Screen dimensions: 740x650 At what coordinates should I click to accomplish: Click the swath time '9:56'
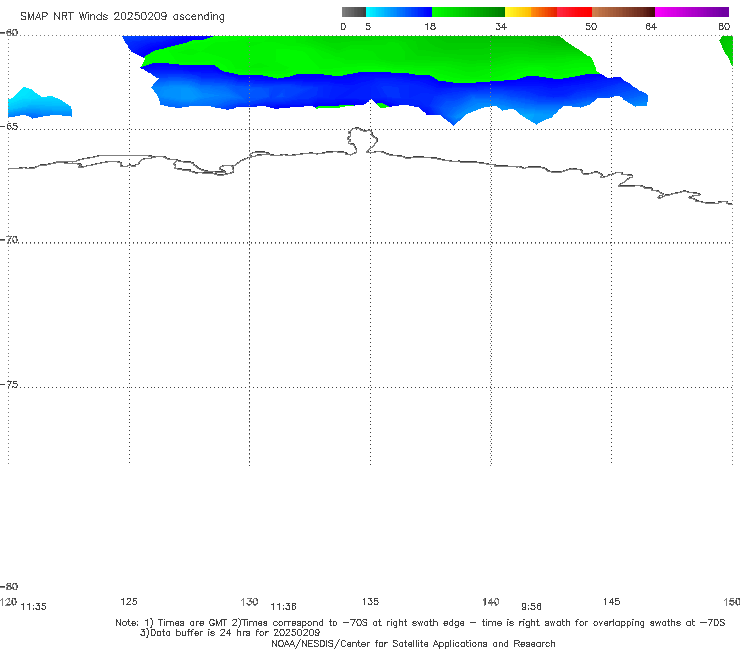pos(531,607)
